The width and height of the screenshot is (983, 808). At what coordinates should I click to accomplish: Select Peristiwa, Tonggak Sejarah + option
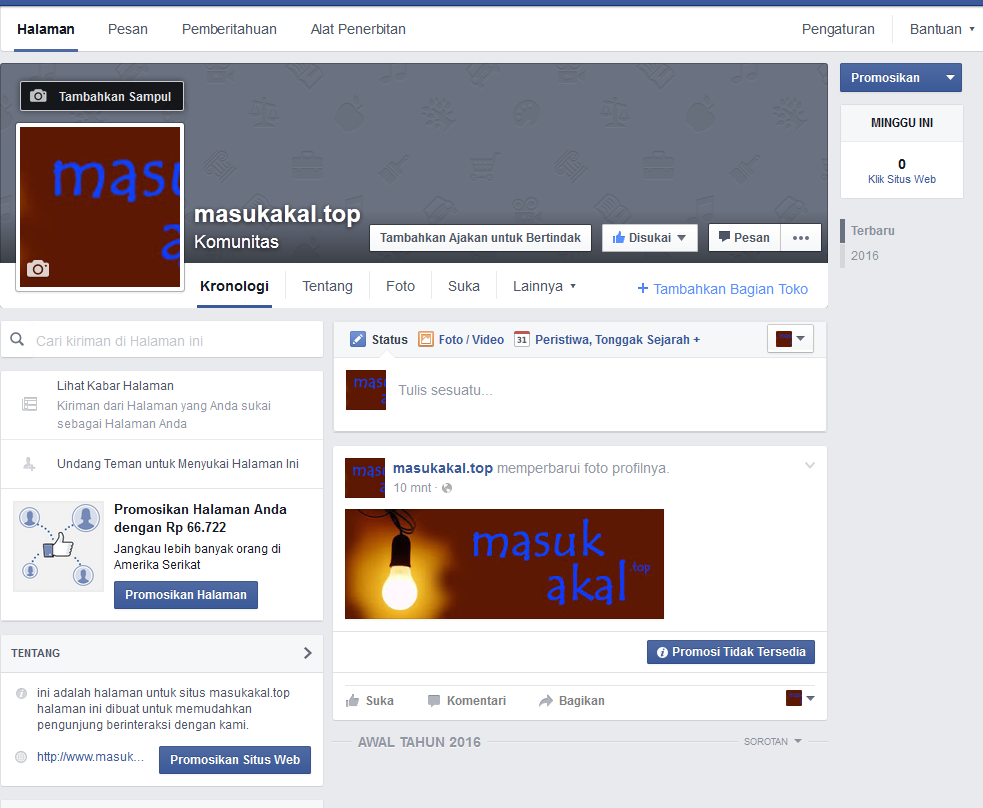(618, 339)
